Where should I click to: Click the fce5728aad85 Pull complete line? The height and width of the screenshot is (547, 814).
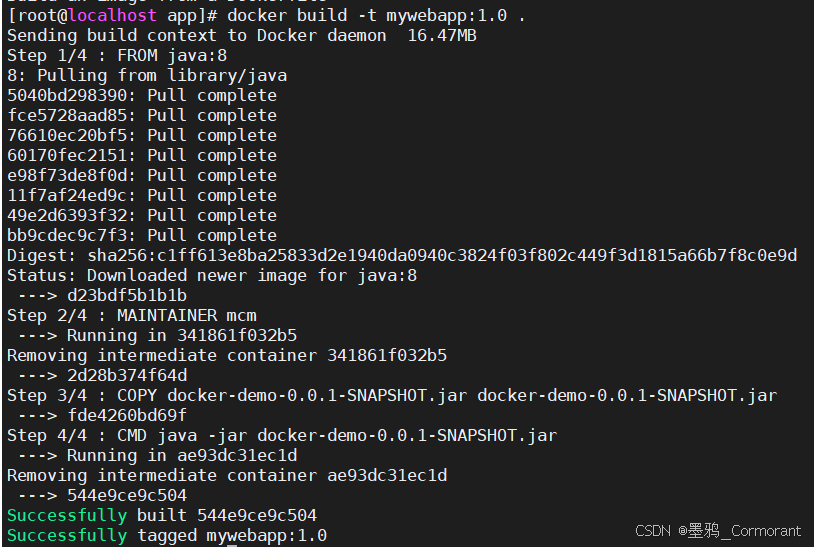[x=141, y=116]
